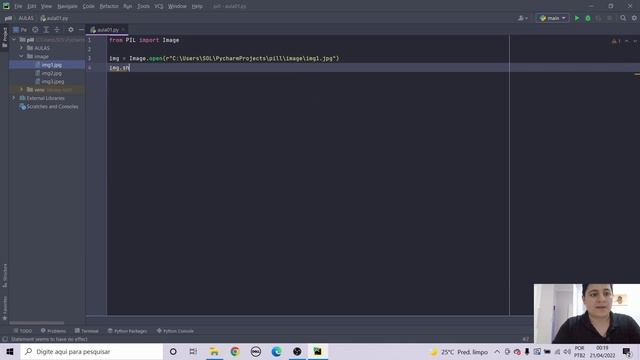The width and height of the screenshot is (640, 360).
Task: Open Task View on the taskbar
Action: pos(193,351)
